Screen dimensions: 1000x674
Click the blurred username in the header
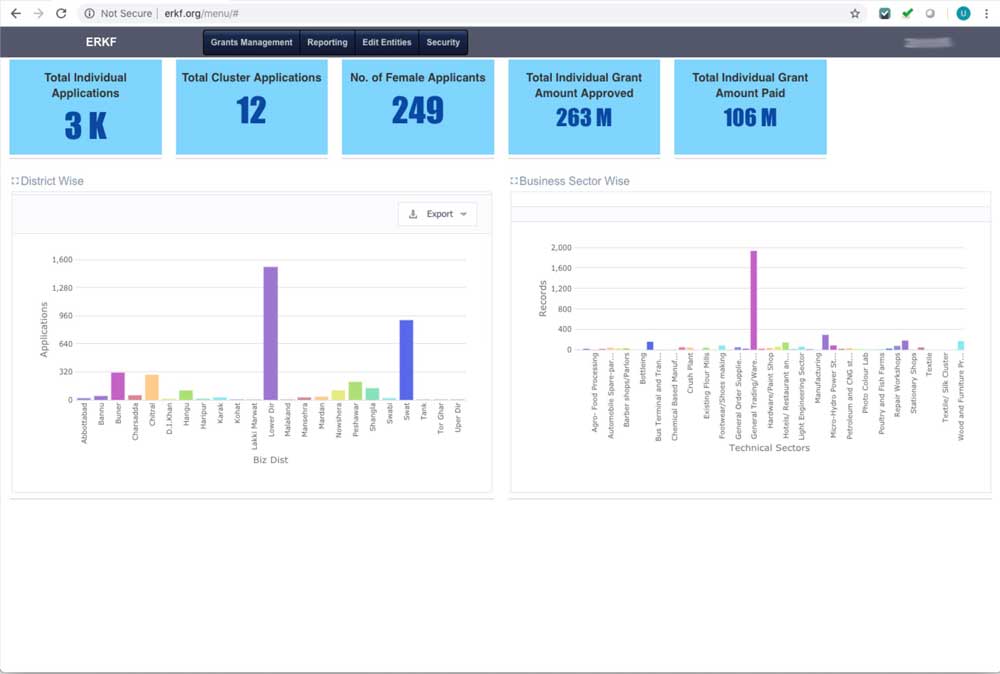point(928,43)
